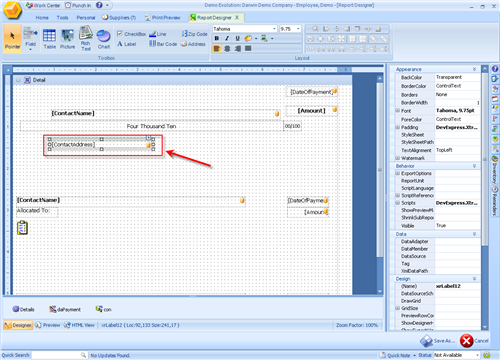Open the red flag icon in the right sidebar
The image size is (500, 360).
495,118
